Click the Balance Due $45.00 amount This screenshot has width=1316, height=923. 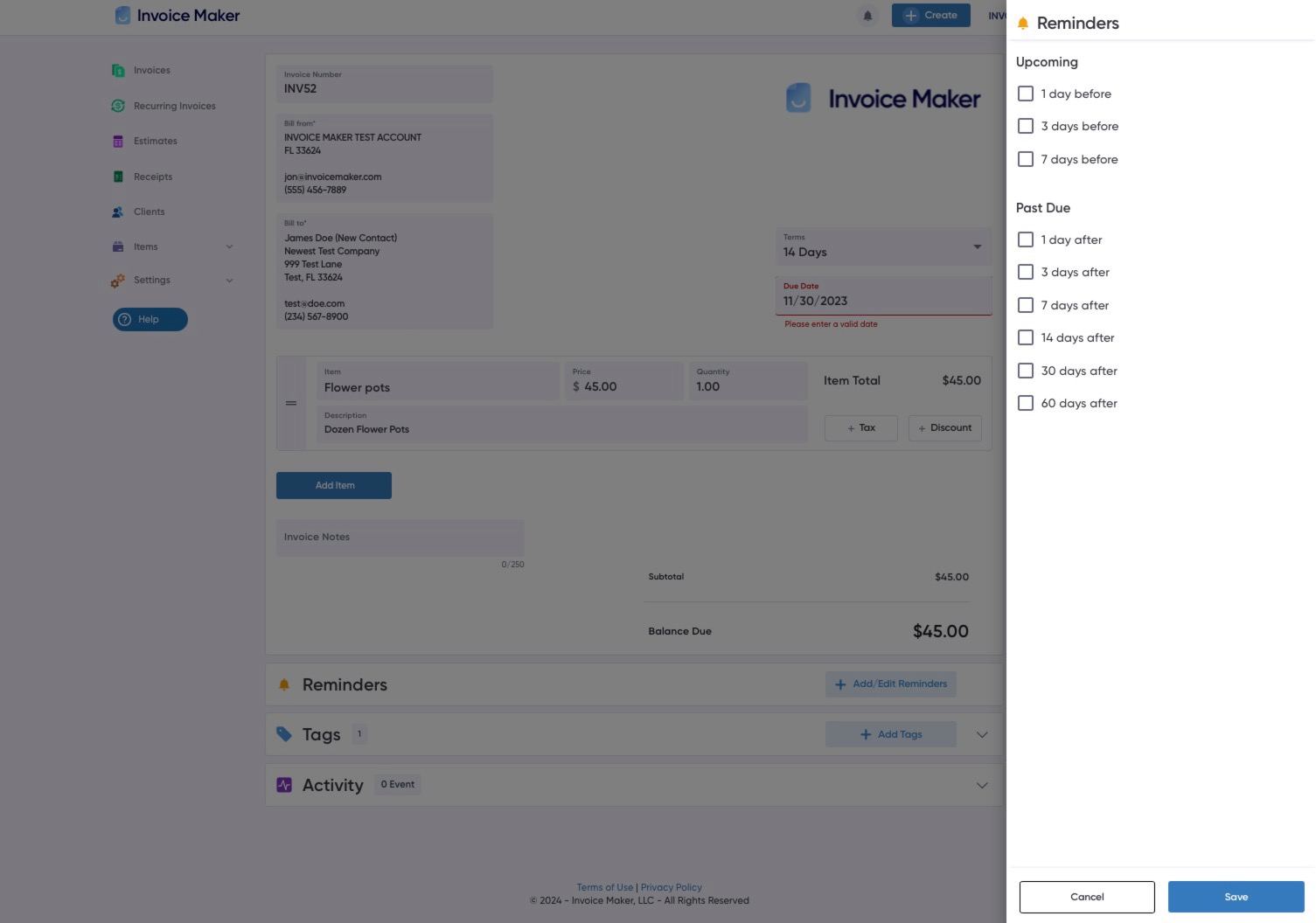pyautogui.click(x=940, y=631)
